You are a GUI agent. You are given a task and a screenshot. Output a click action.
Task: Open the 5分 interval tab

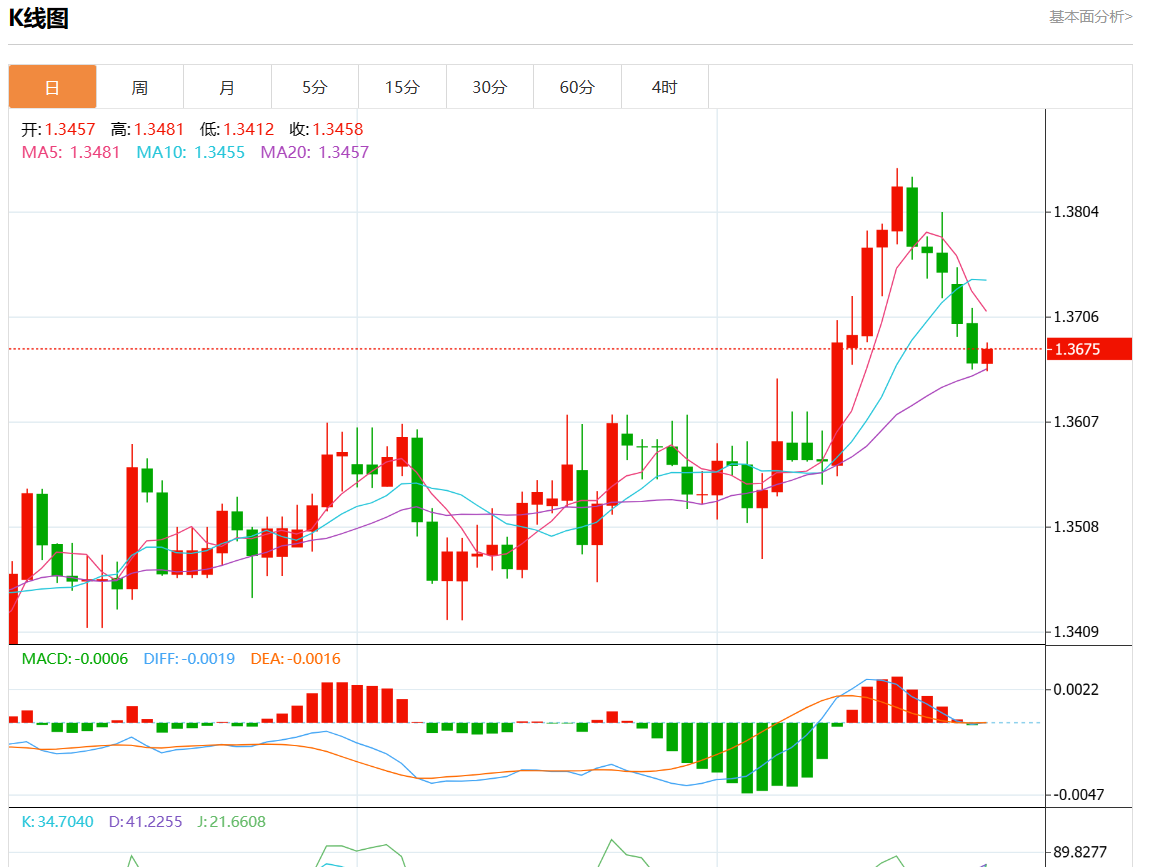point(315,87)
